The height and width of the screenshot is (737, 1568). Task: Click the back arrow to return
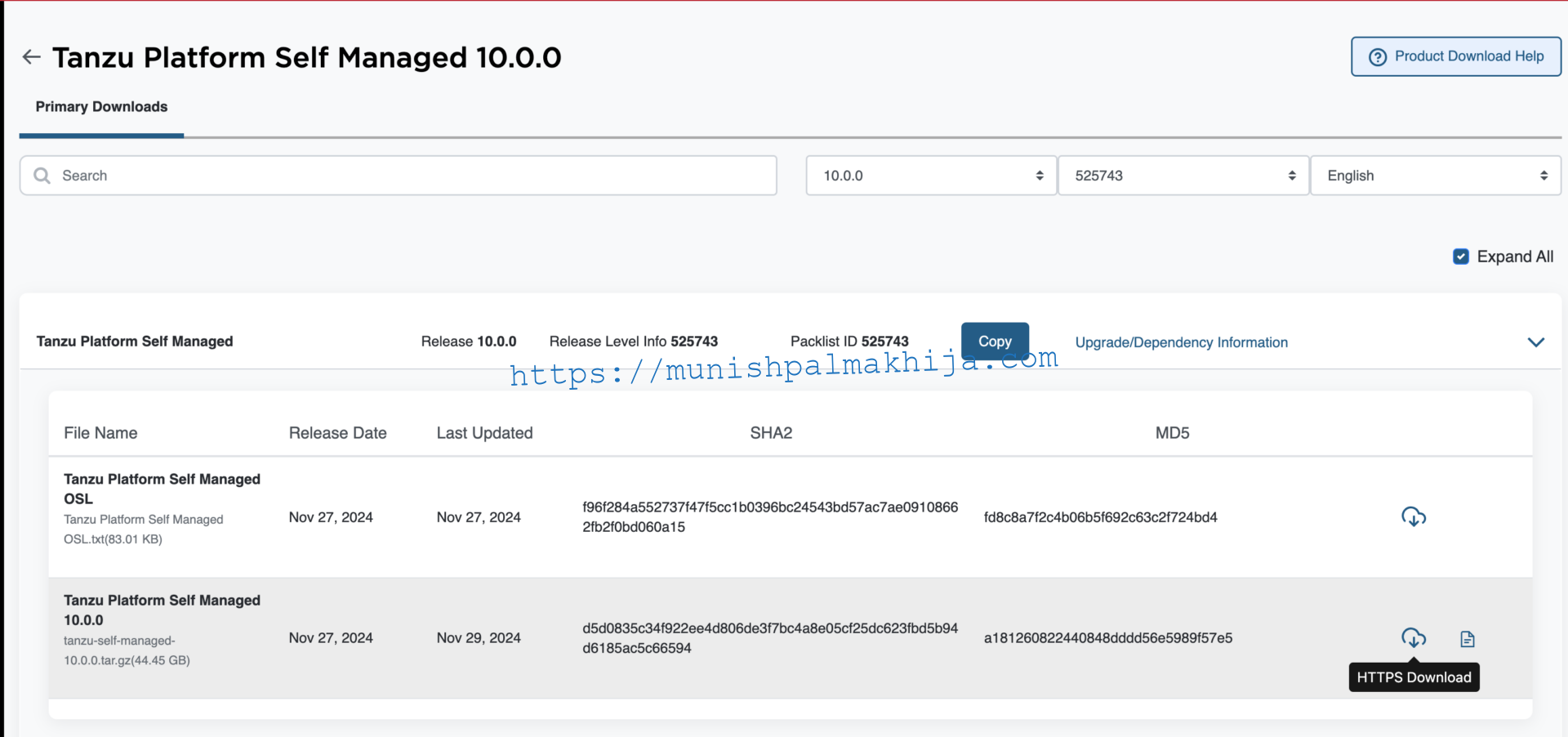[x=31, y=56]
